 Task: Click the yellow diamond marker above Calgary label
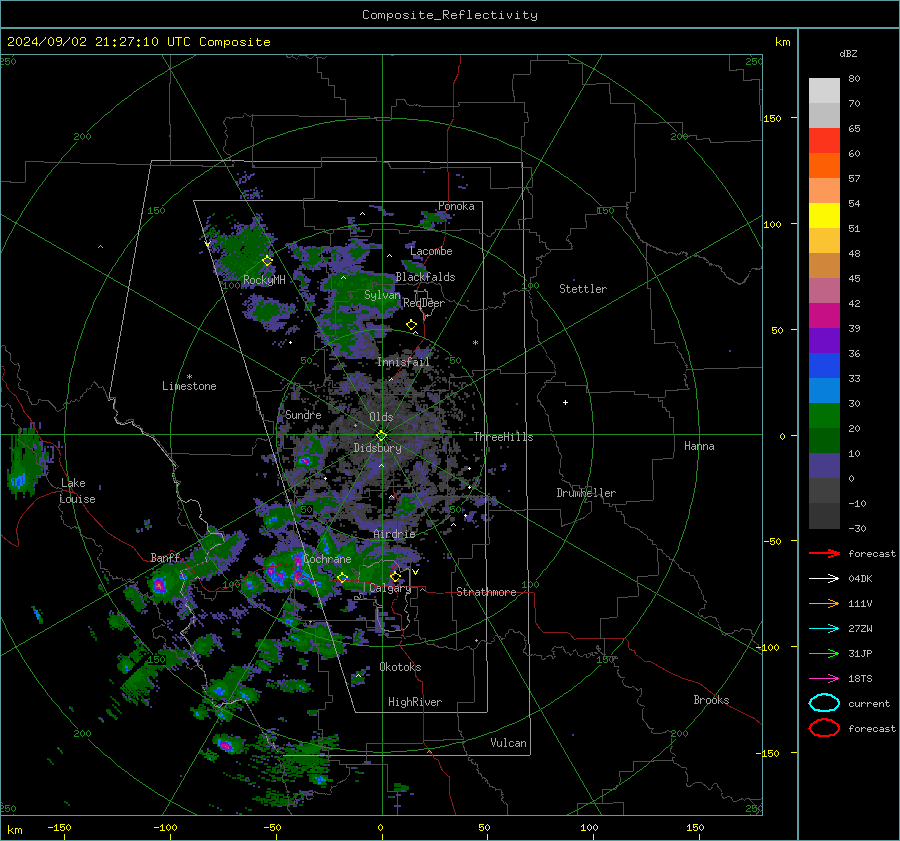click(x=395, y=576)
